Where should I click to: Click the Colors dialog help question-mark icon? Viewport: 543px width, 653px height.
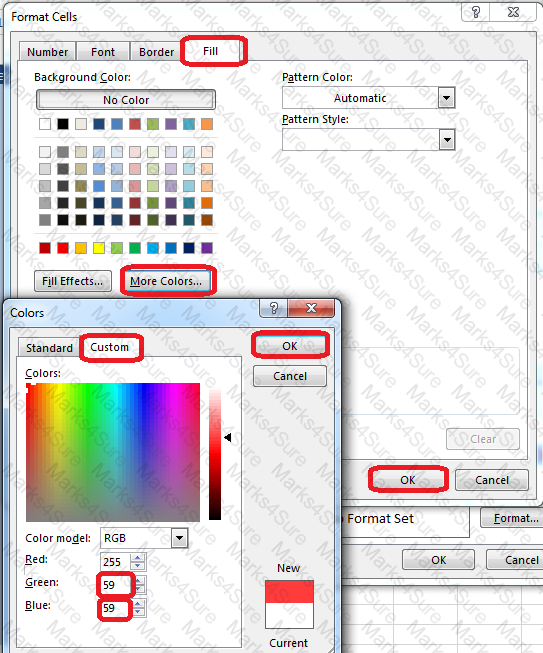click(x=274, y=308)
